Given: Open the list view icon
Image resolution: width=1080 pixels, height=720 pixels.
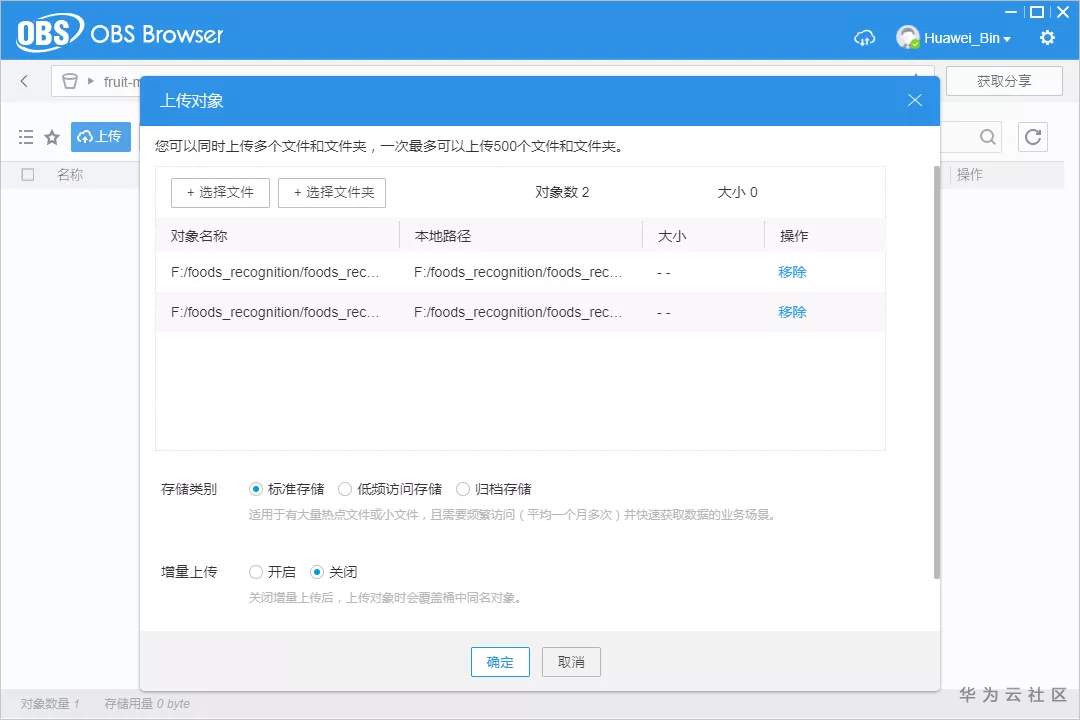Looking at the screenshot, I should pos(26,136).
